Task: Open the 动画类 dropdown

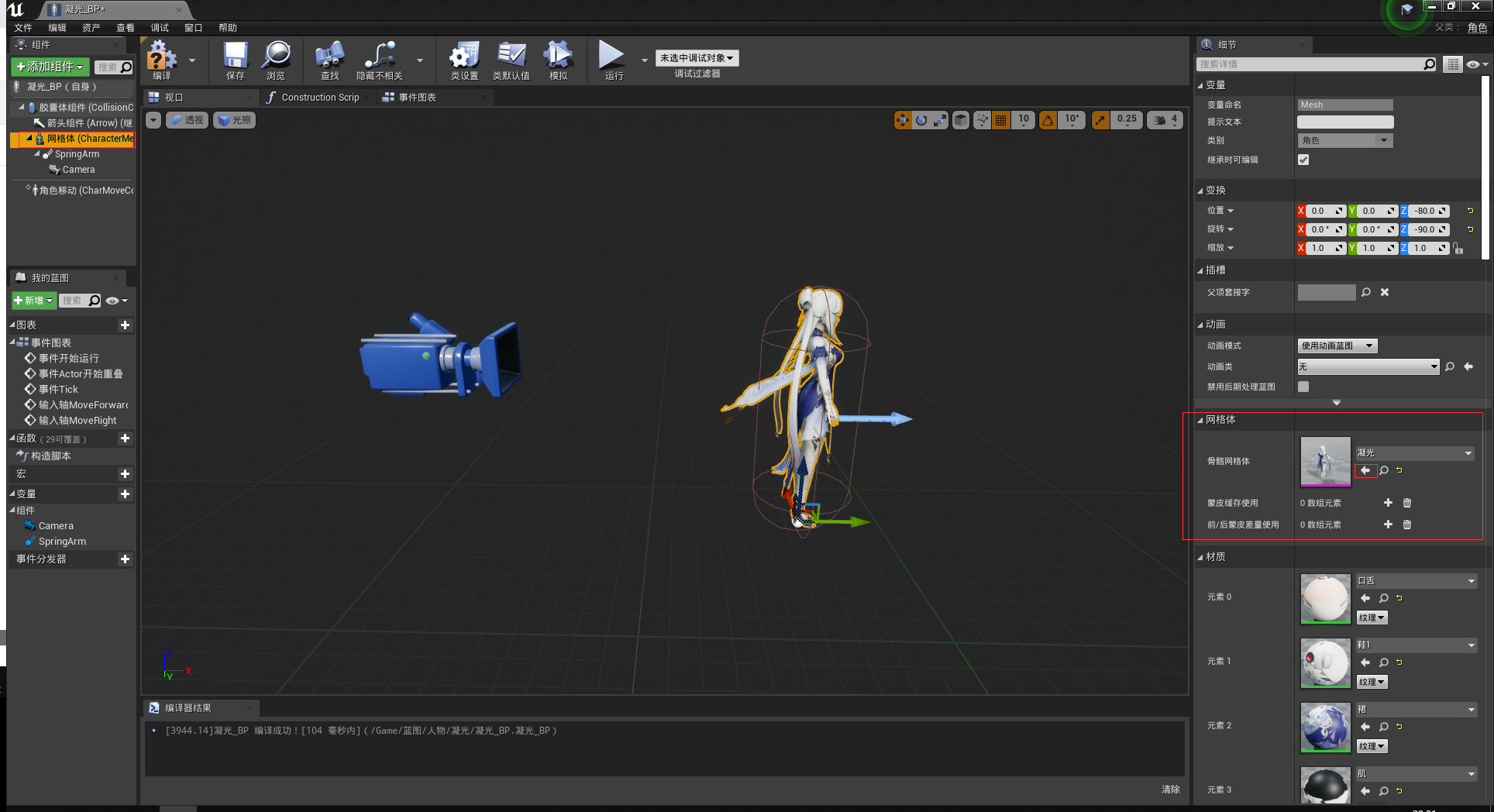Action: [x=1368, y=366]
